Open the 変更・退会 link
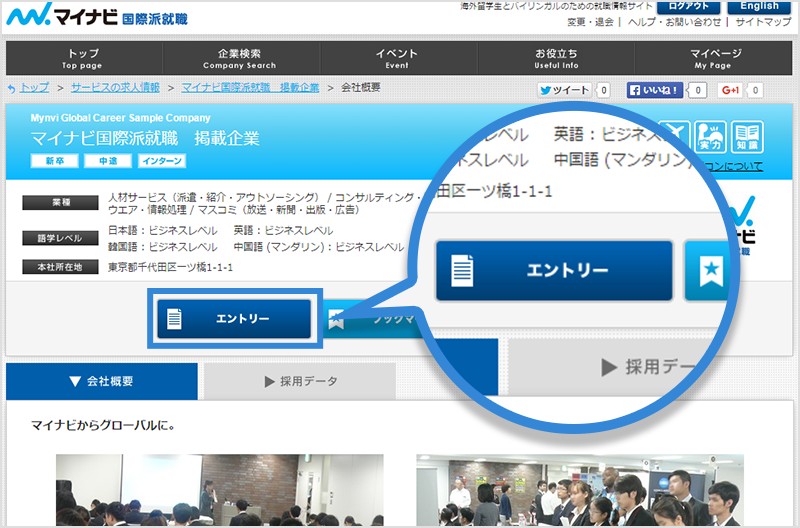Screen dimensions: 800x528 point(590,22)
